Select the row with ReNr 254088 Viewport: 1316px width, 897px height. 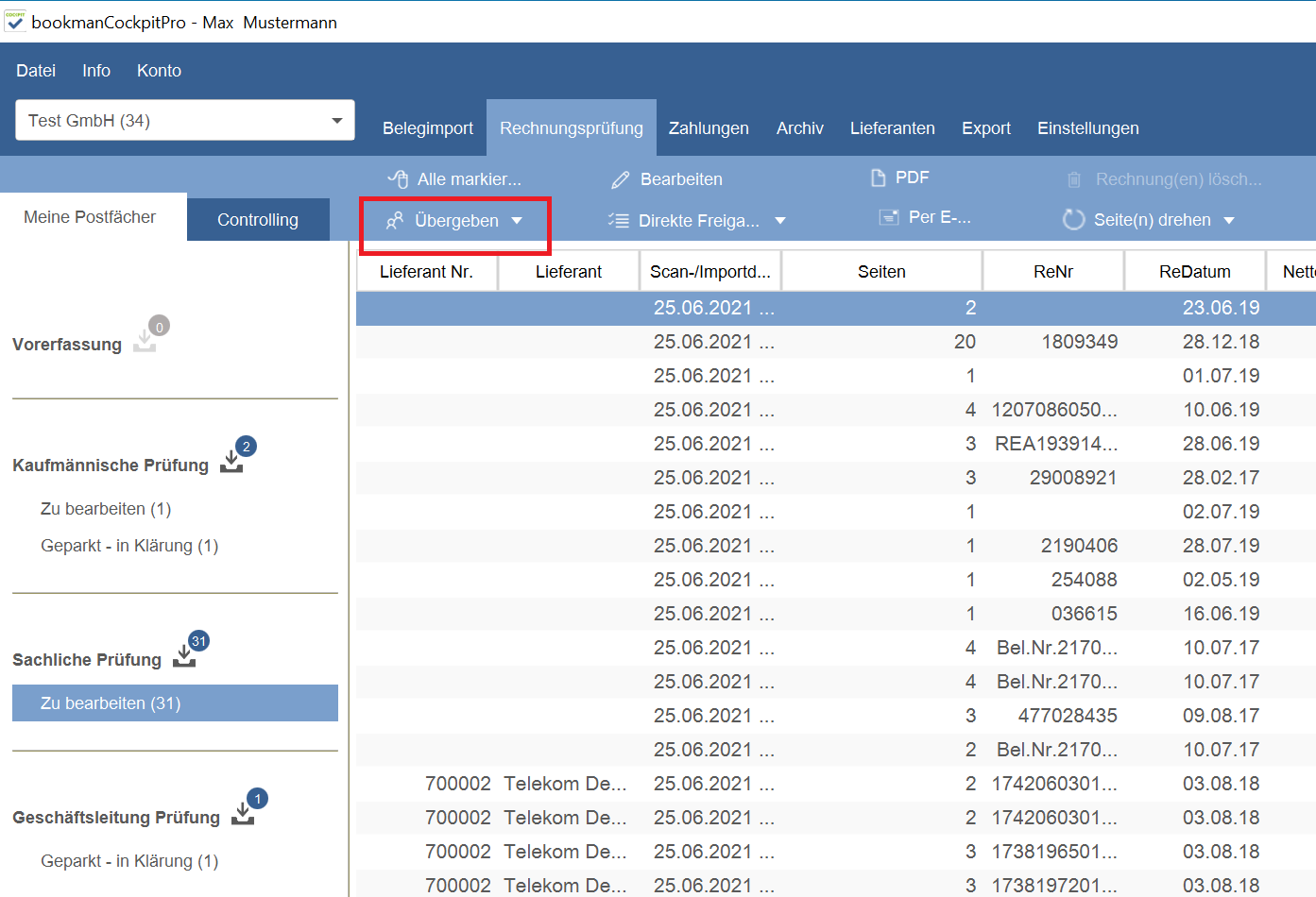pyautogui.click(x=836, y=580)
